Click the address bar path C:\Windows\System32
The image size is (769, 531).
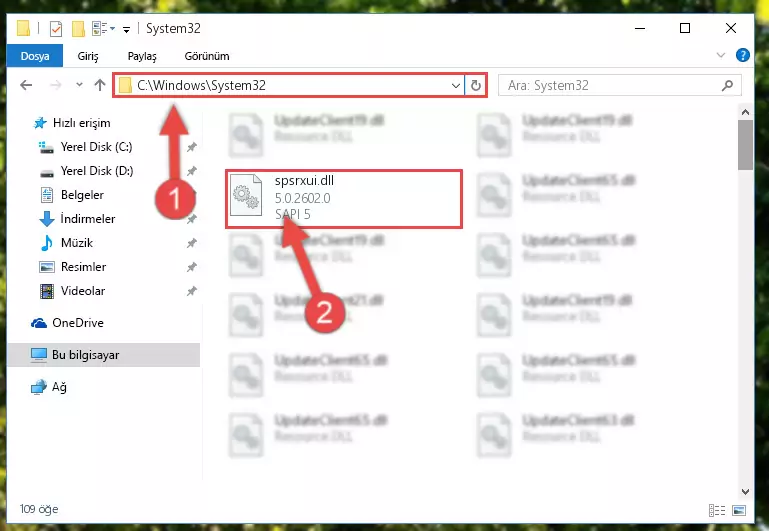(202, 85)
